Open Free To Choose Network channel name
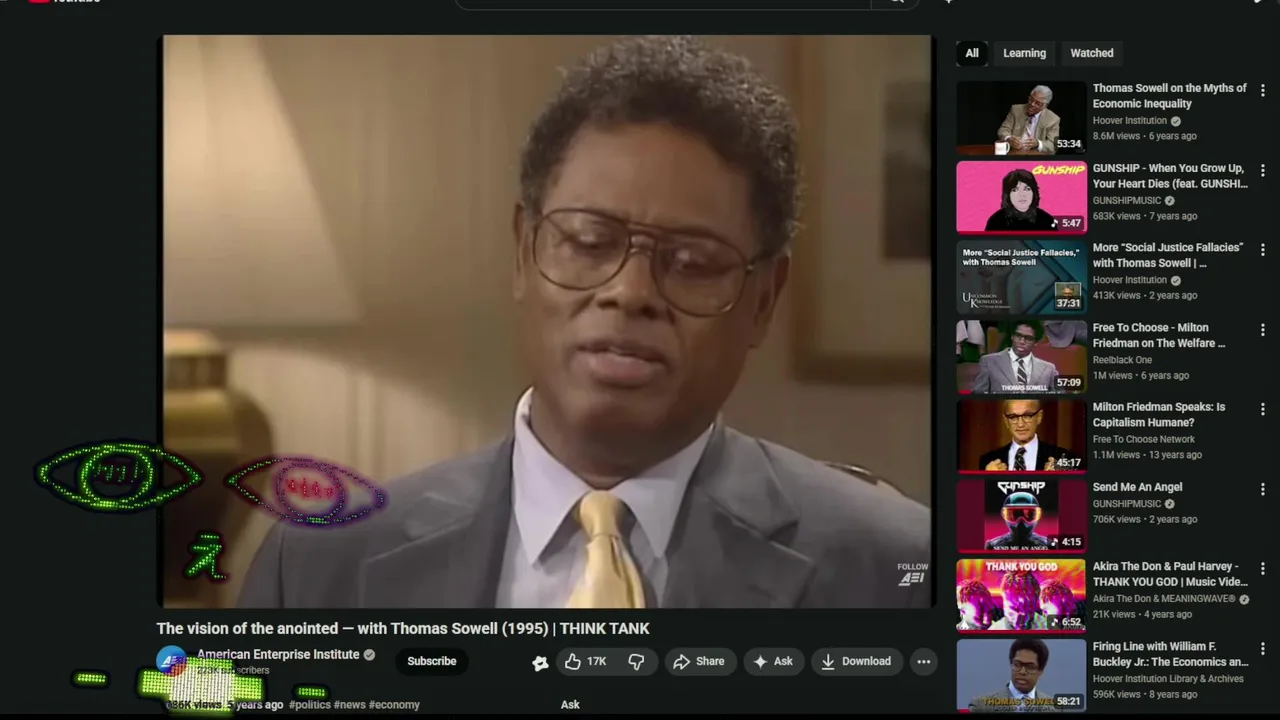Screen dimensions: 1280x720 1144,439
